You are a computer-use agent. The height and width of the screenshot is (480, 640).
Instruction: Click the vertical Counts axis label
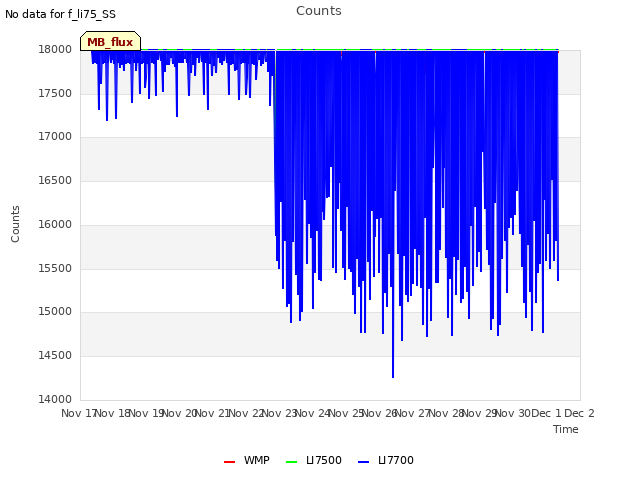click(15, 224)
